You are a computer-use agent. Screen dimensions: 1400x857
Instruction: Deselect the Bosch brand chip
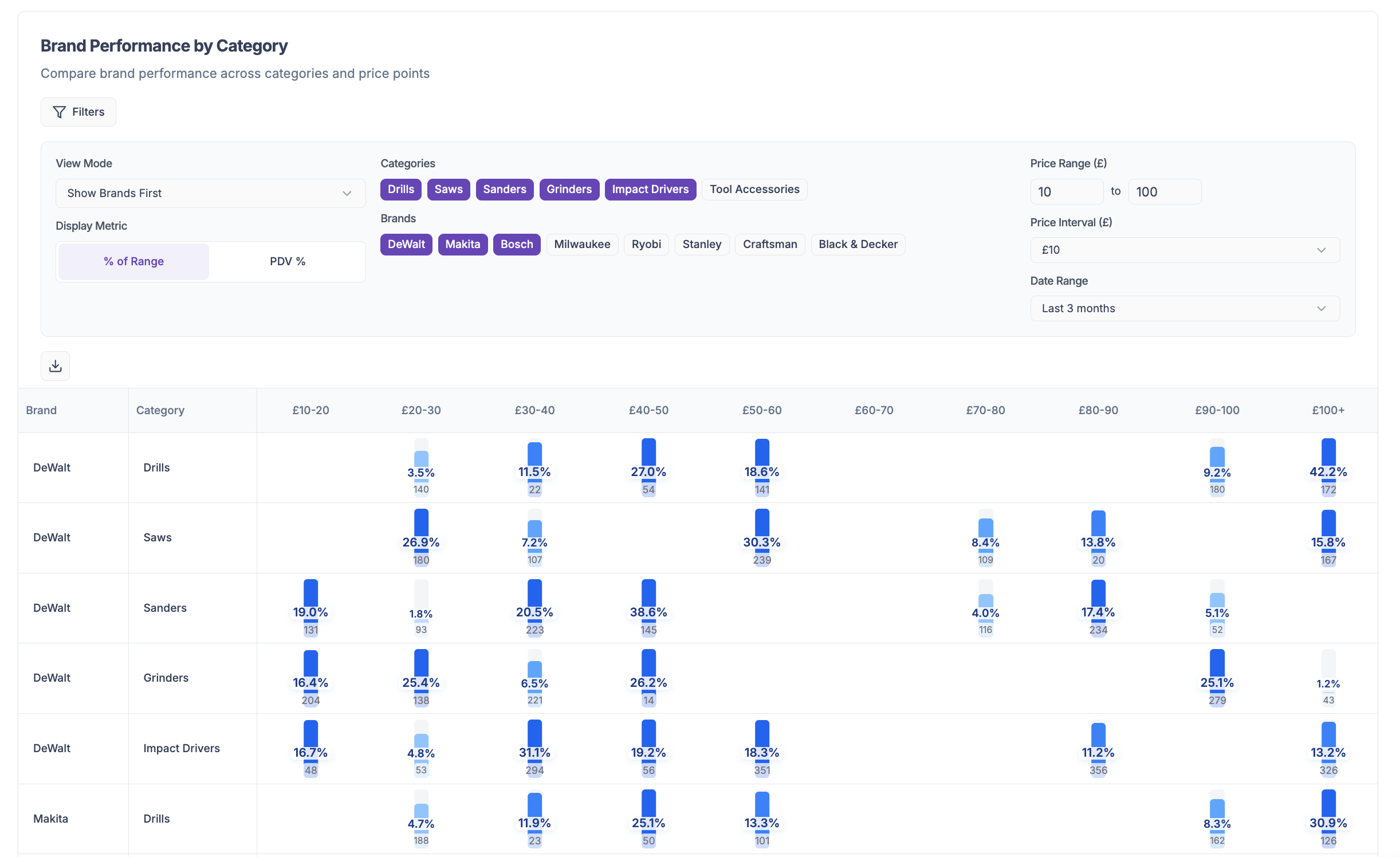point(516,244)
